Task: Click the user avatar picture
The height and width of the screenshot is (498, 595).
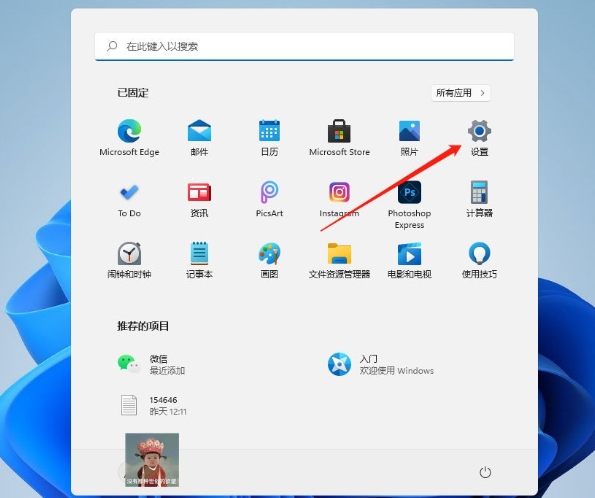Action: coord(152,460)
